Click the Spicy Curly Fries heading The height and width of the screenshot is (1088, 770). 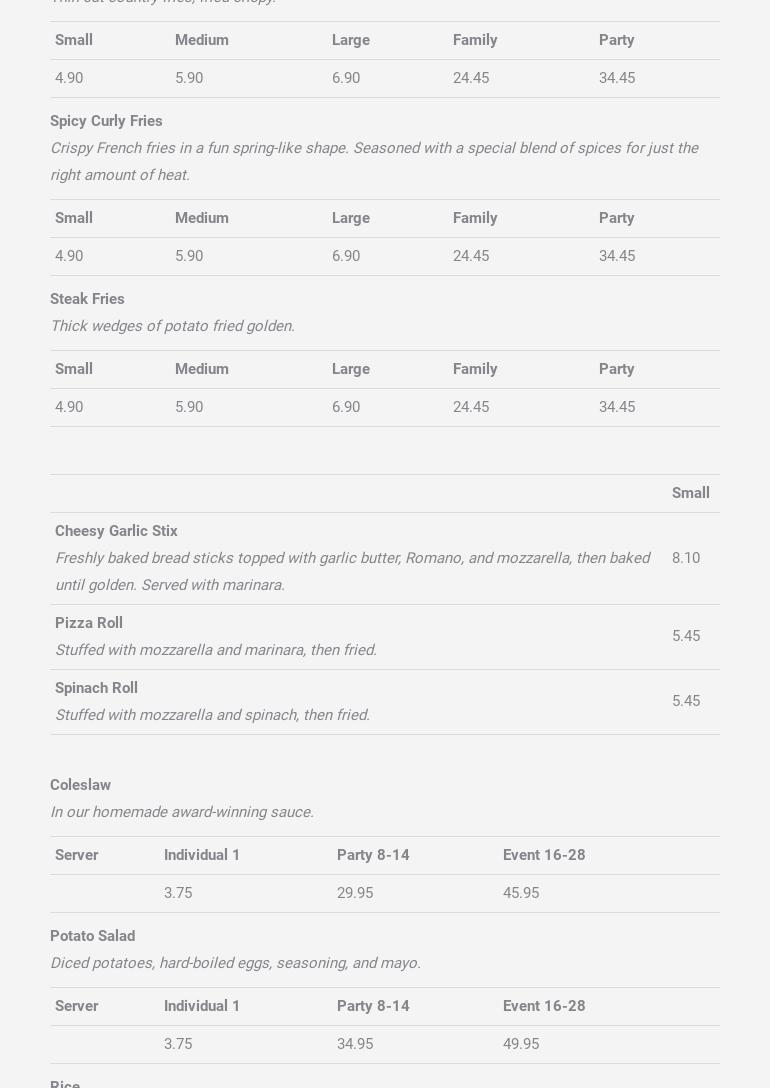click(106, 121)
